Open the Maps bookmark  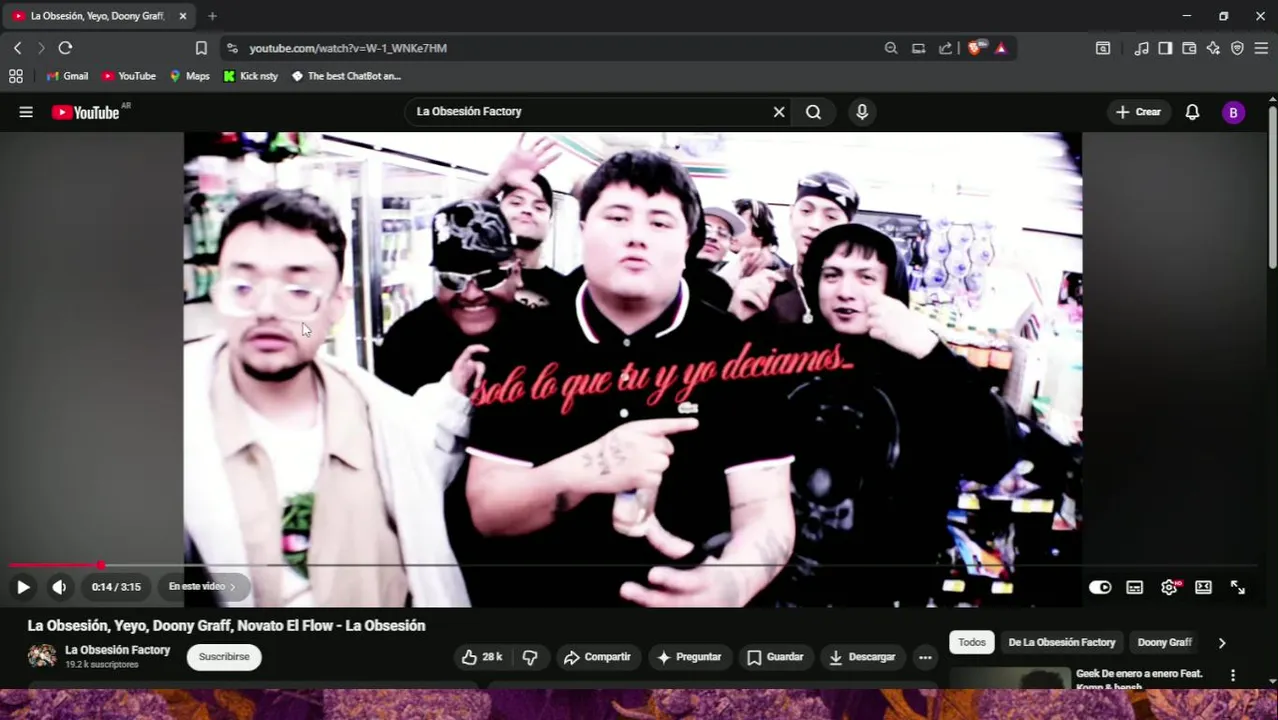(189, 76)
